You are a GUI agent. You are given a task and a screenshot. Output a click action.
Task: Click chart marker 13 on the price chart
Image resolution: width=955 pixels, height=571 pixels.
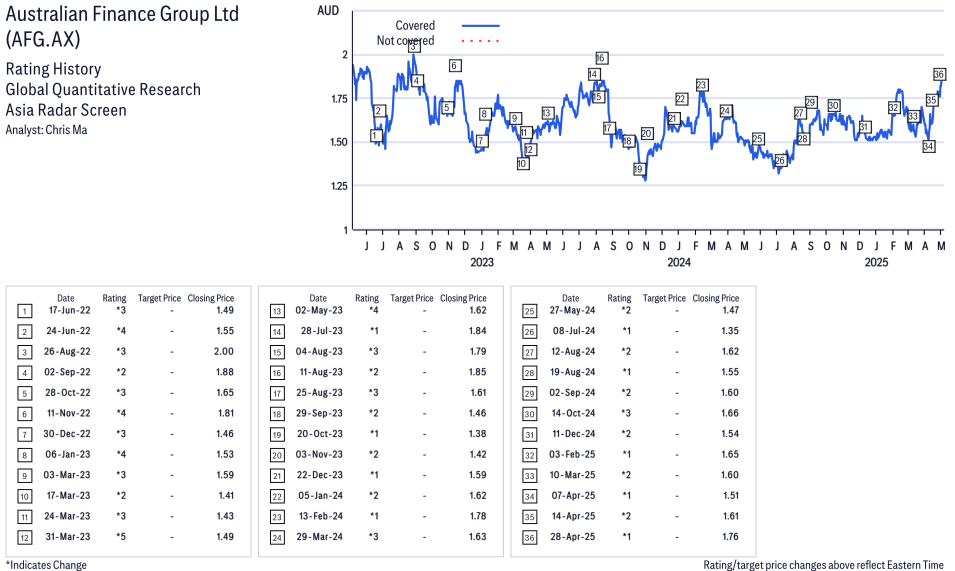point(547,113)
